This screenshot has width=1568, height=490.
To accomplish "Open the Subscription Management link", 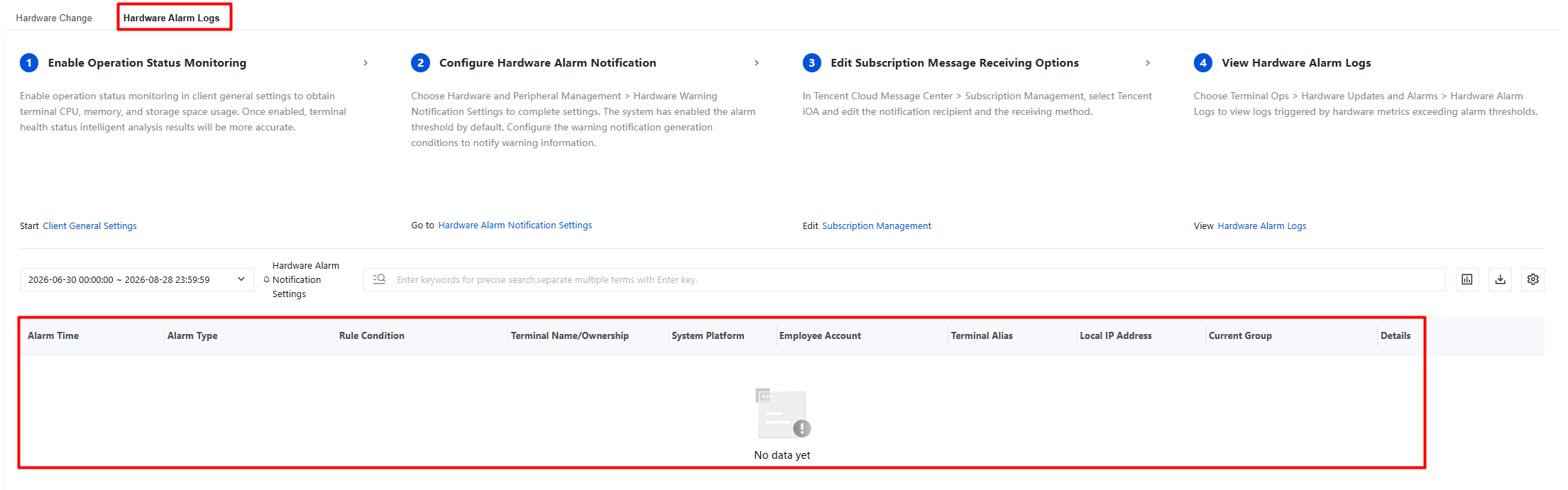I will tap(877, 225).
